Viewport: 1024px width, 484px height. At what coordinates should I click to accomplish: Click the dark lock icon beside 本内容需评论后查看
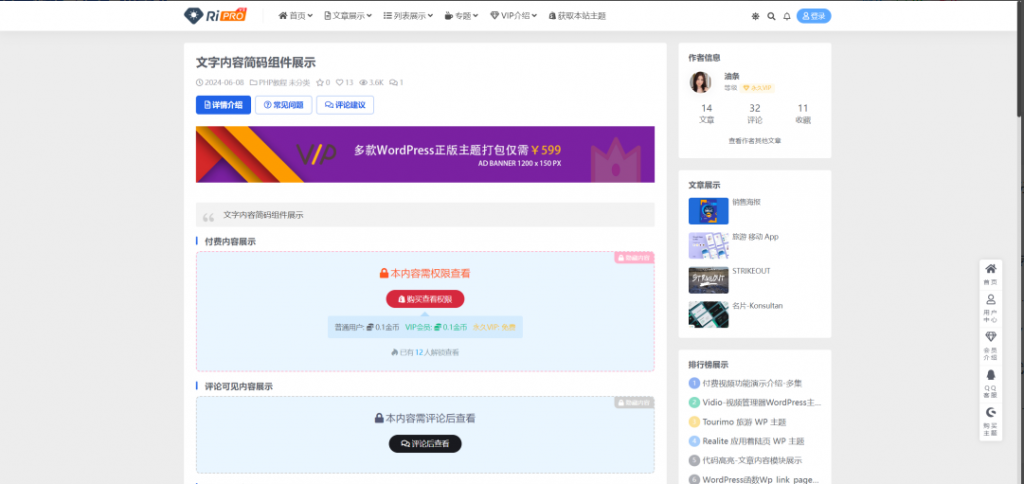(x=379, y=418)
